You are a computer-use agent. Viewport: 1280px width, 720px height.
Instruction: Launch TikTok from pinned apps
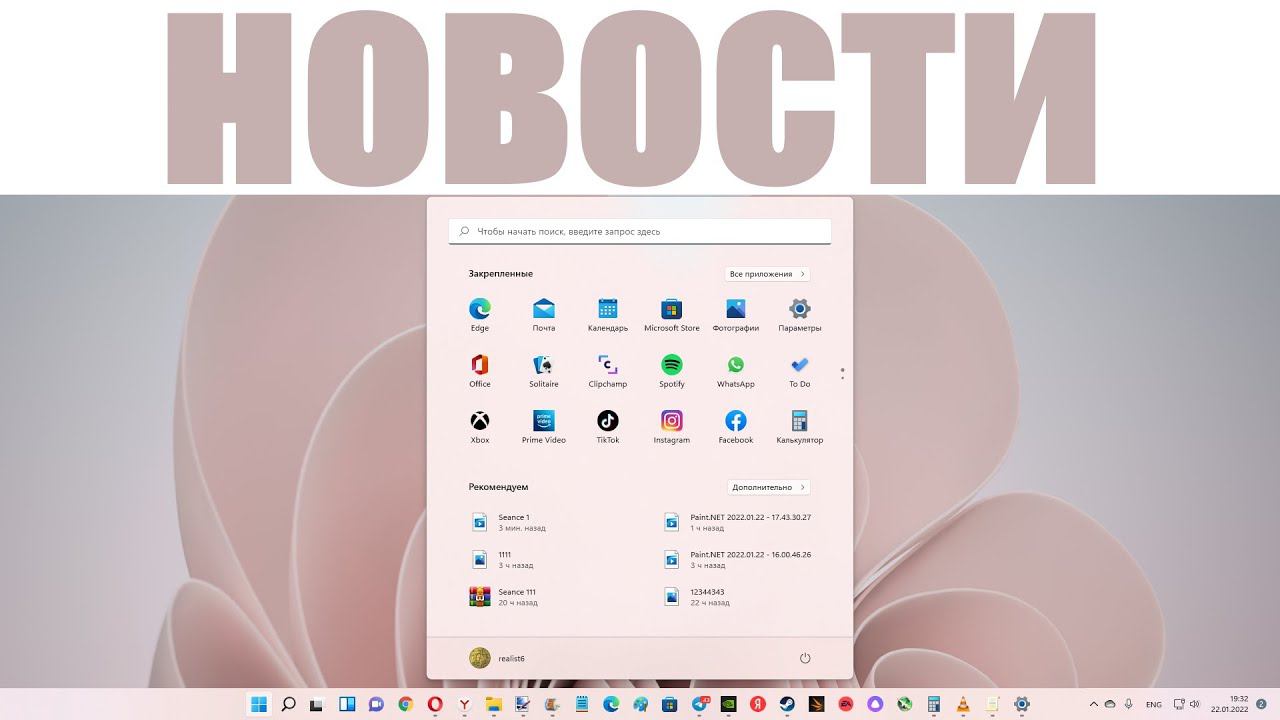[x=608, y=426]
